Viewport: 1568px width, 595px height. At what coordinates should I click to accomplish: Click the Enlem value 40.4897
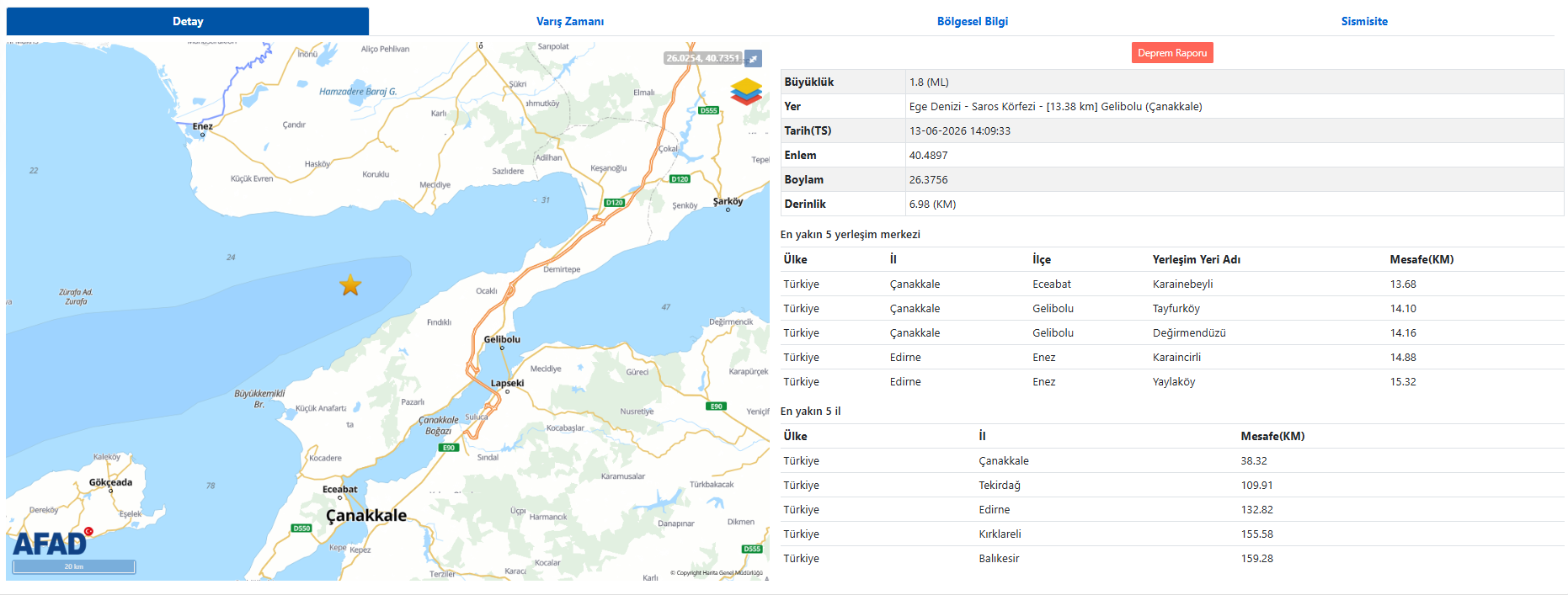coord(928,155)
